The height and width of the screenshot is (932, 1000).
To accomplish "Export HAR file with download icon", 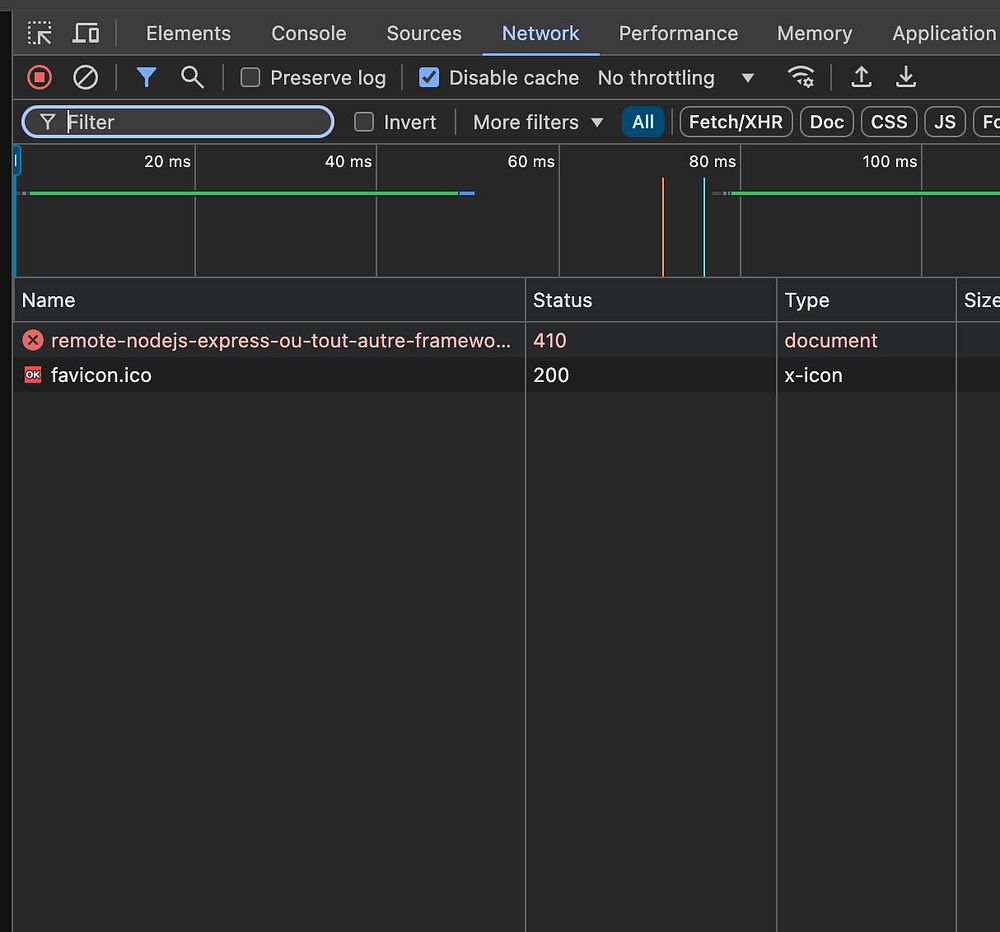I will point(906,77).
